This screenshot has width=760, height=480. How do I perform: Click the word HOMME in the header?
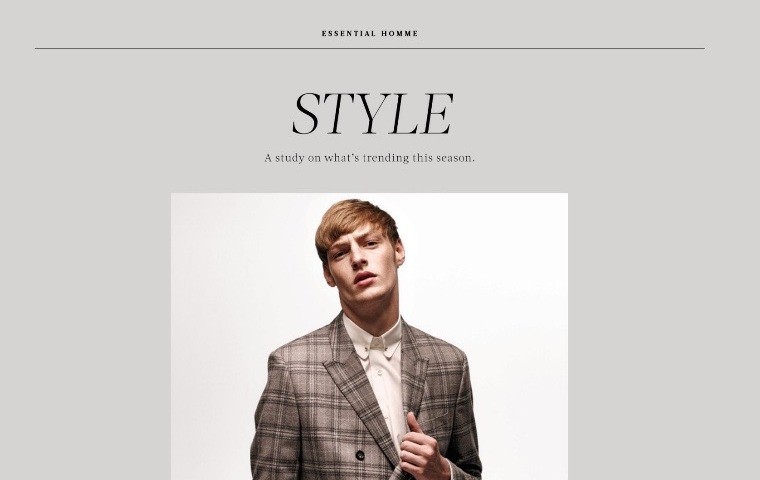pyautogui.click(x=400, y=33)
